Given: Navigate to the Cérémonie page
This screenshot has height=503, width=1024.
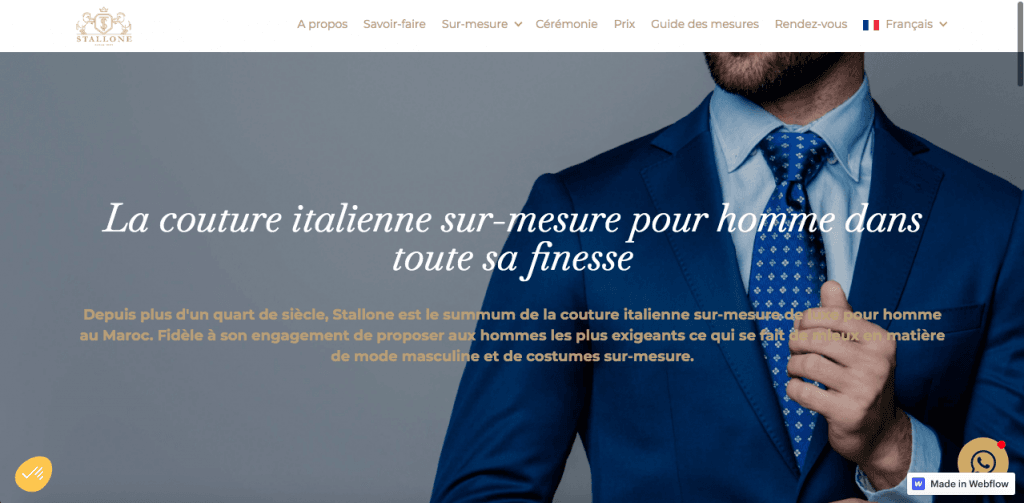Looking at the screenshot, I should tap(566, 24).
